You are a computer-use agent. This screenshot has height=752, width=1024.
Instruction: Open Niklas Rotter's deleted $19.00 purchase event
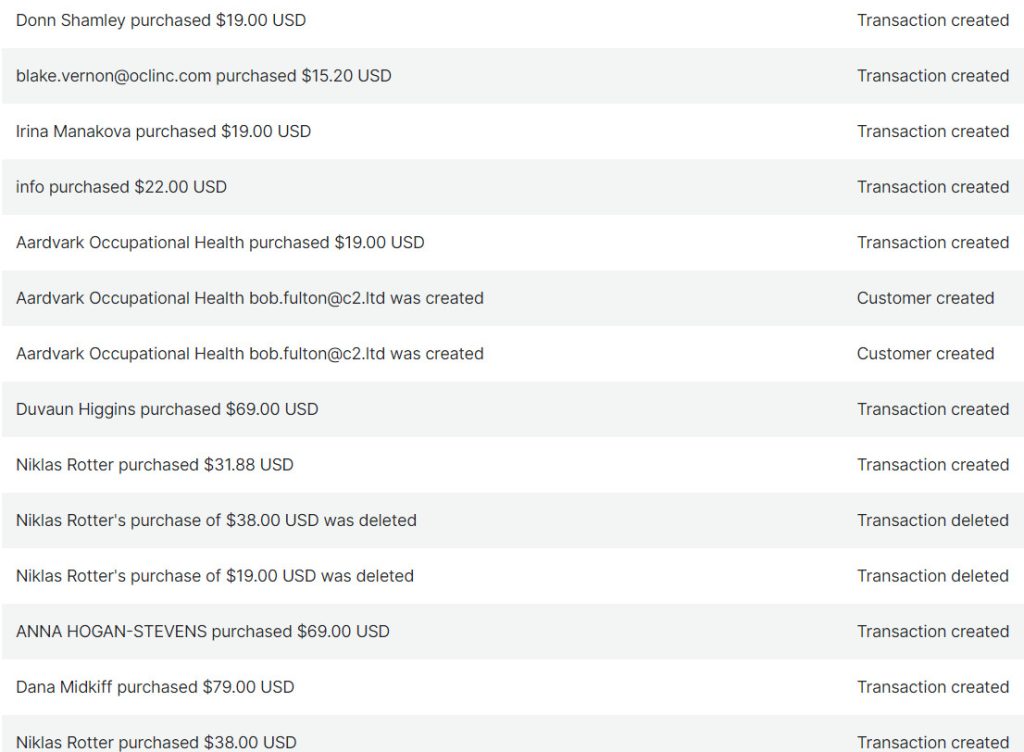pos(215,576)
